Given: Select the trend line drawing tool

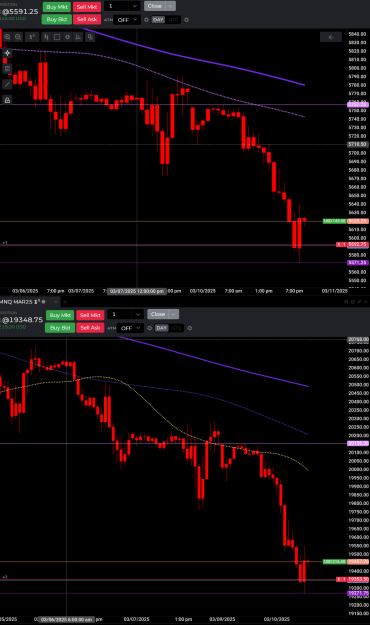Looking at the screenshot, I should coord(7,84).
